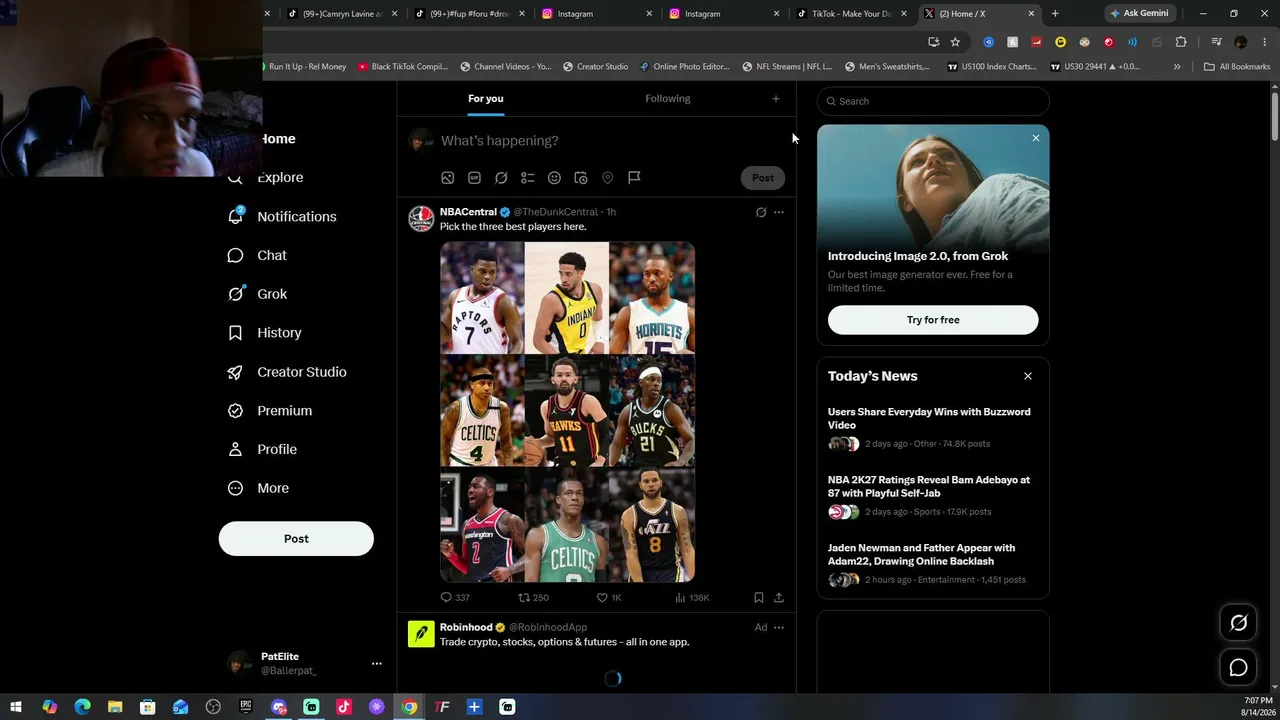The width and height of the screenshot is (1280, 720).
Task: Open the floating Grok button
Action: coord(1238,623)
